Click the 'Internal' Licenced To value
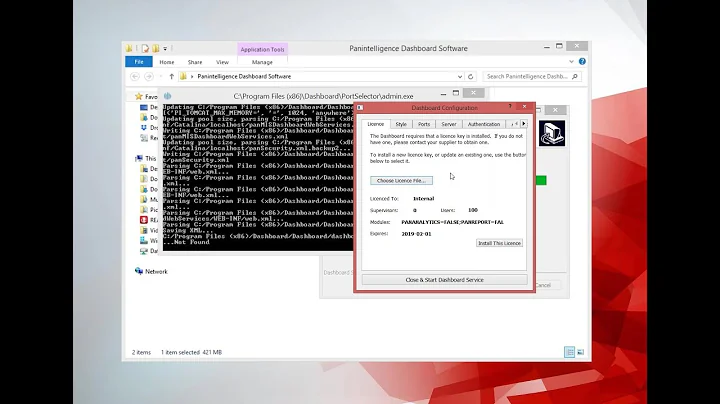The height and width of the screenshot is (404, 720). pyautogui.click(x=423, y=199)
